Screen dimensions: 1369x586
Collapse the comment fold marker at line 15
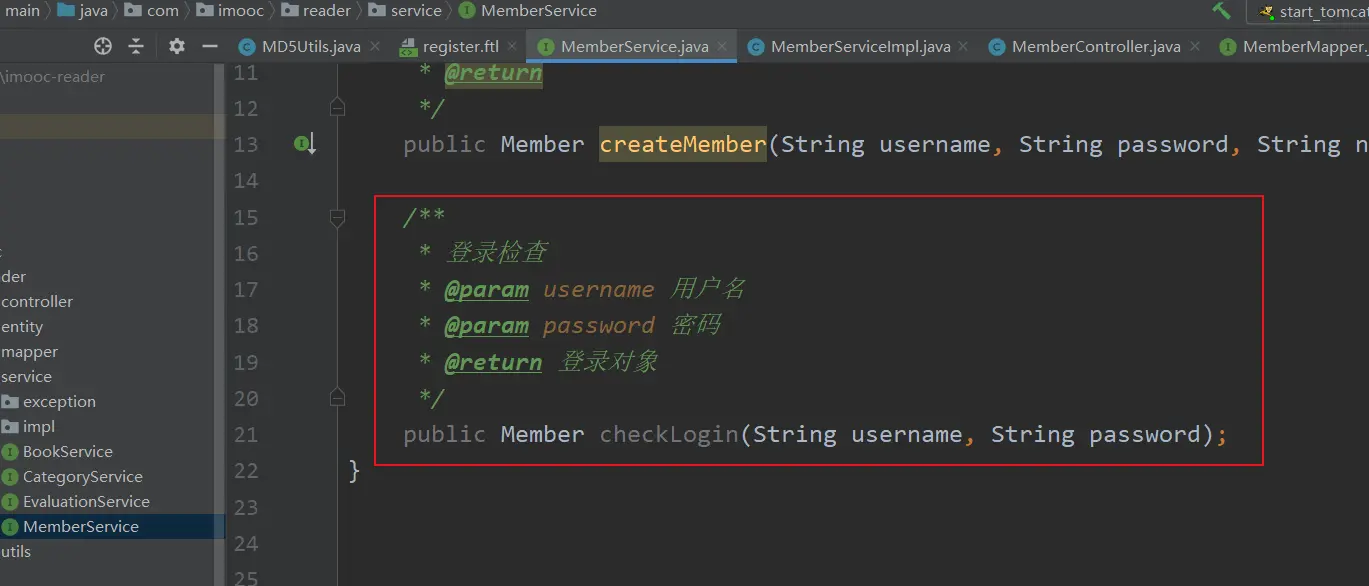pos(338,217)
